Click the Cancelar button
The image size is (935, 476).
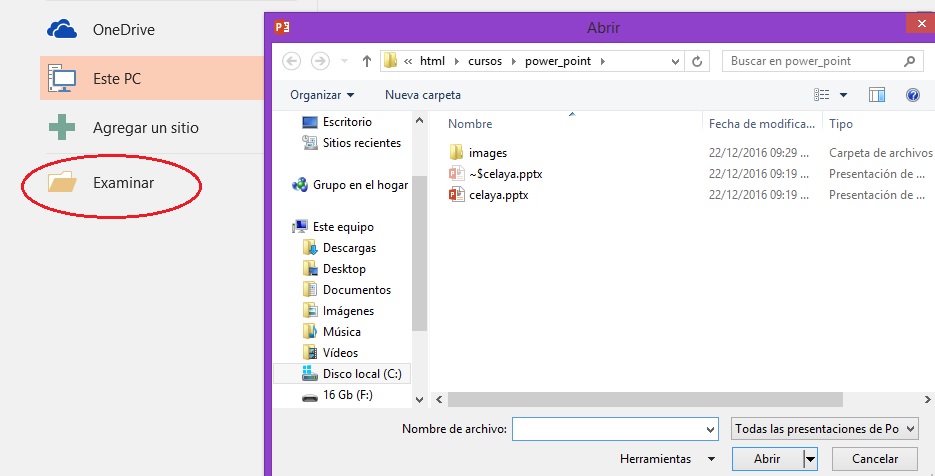click(875, 459)
